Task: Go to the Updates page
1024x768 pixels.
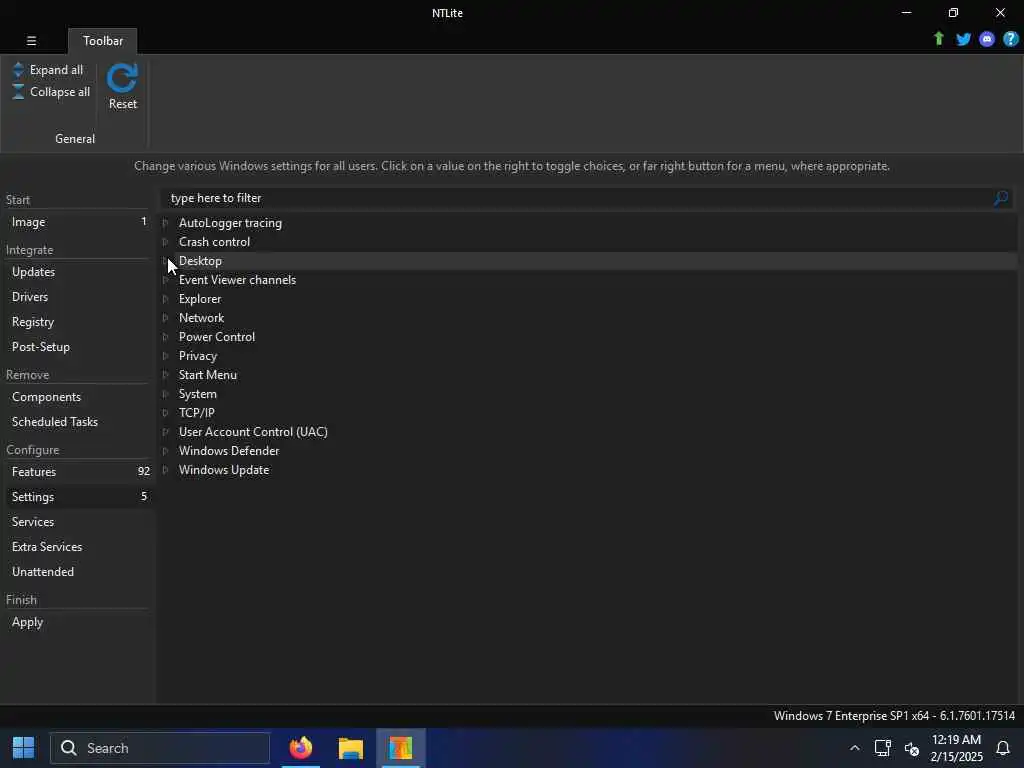Action: (78, 272)
